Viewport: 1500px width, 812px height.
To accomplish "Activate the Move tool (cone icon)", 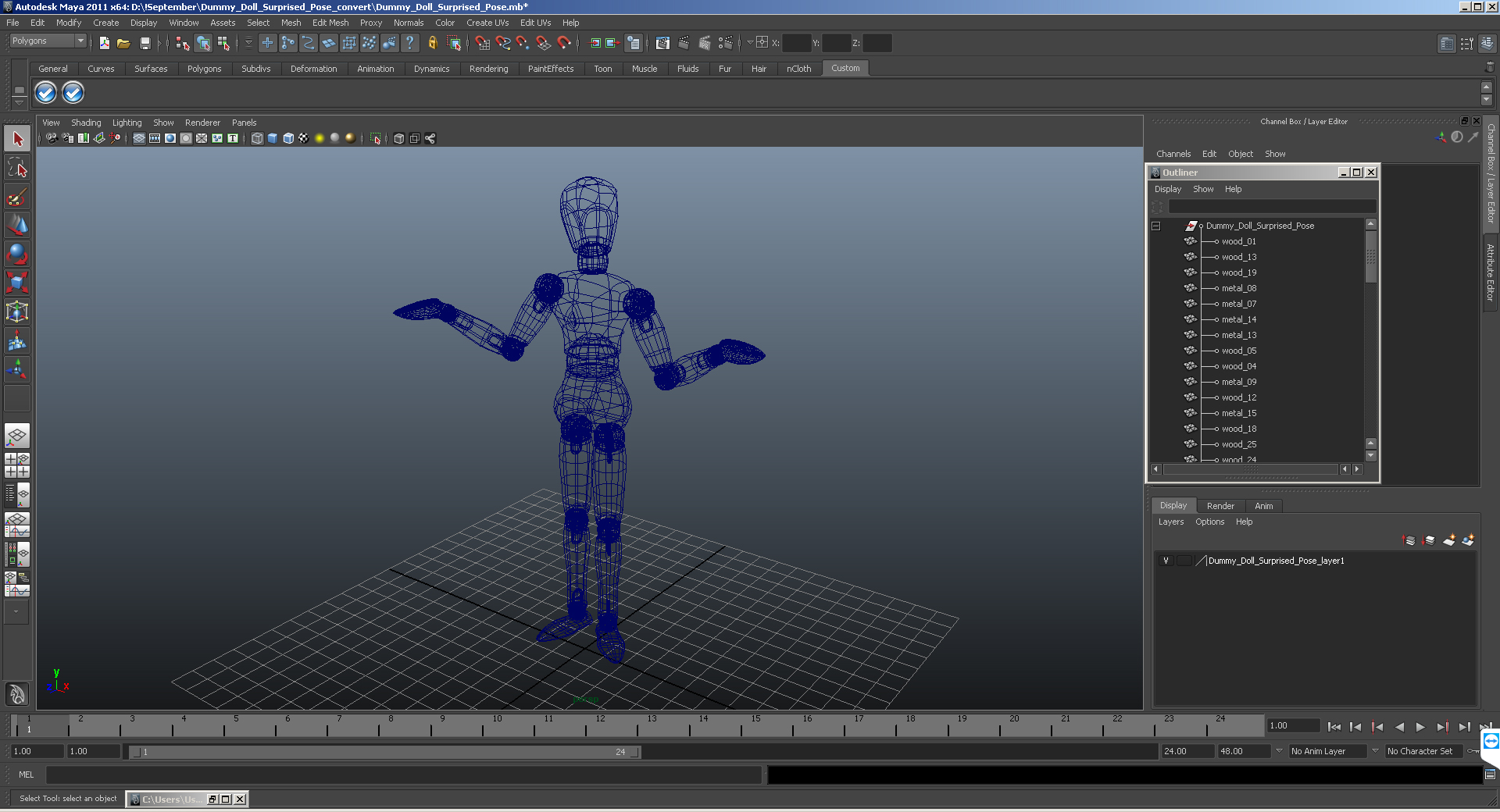I will (x=17, y=225).
